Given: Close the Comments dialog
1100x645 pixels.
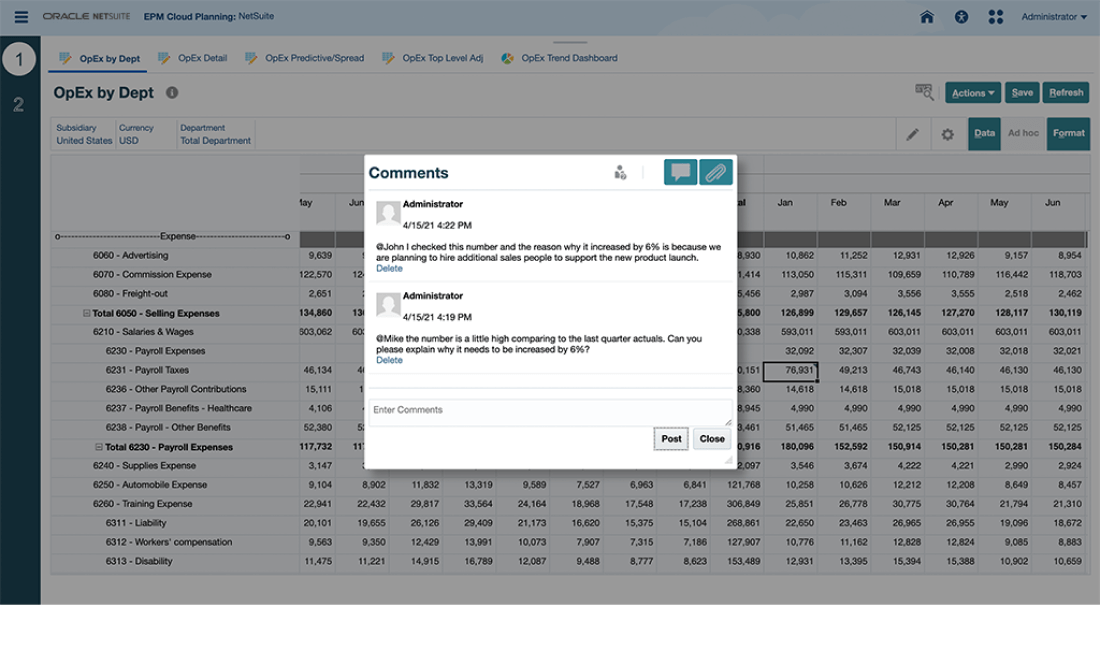Looking at the screenshot, I should (712, 439).
